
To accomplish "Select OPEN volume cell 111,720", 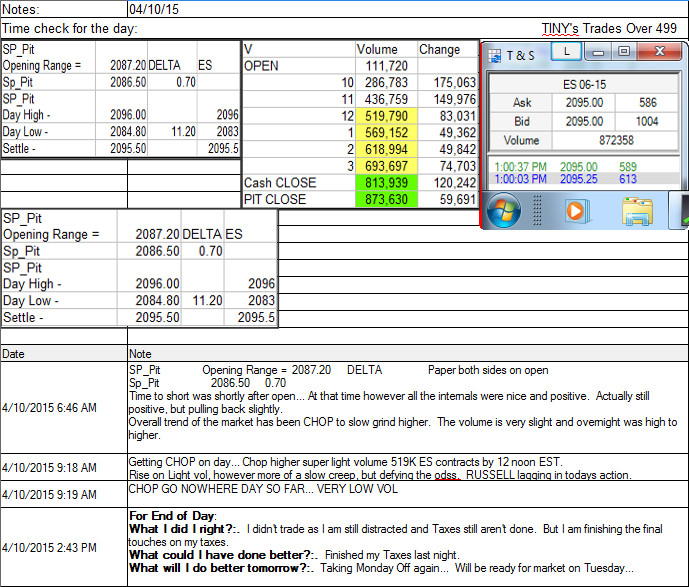I will click(386, 66).
